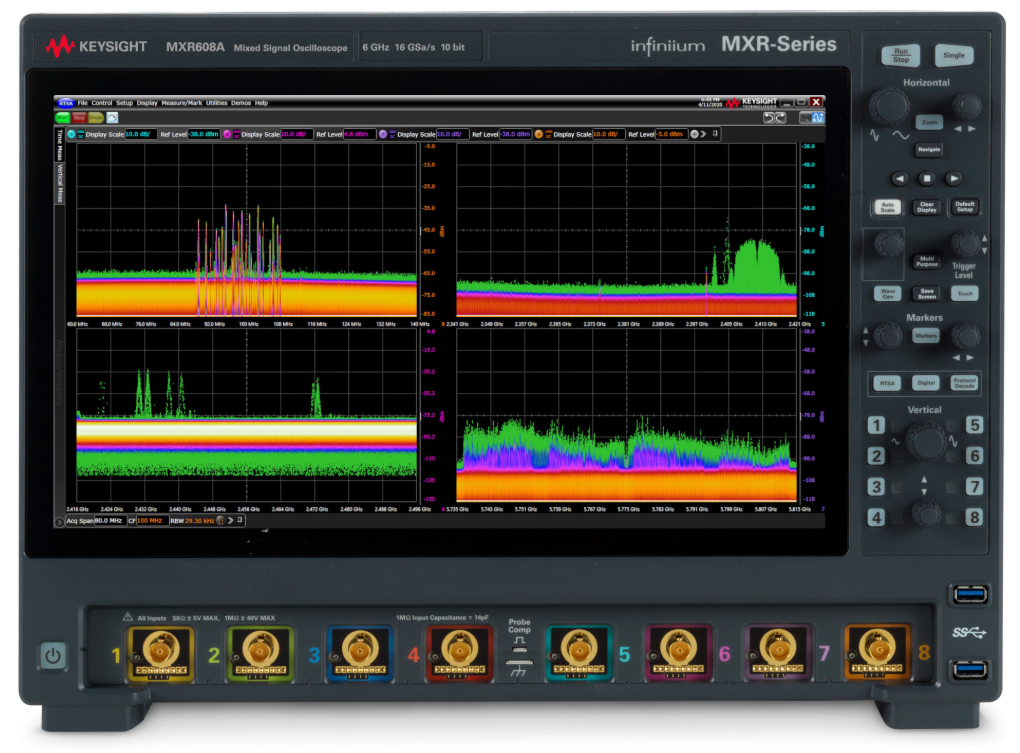Image resolution: width=1020 pixels, height=753 pixels.
Task: Click the collapse arrow left of Acq Span
Action: point(59,522)
